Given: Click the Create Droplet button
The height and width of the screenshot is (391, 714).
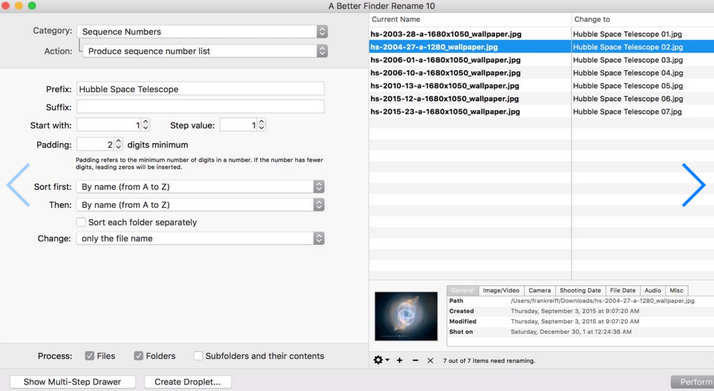Looking at the screenshot, I should pyautogui.click(x=188, y=382).
